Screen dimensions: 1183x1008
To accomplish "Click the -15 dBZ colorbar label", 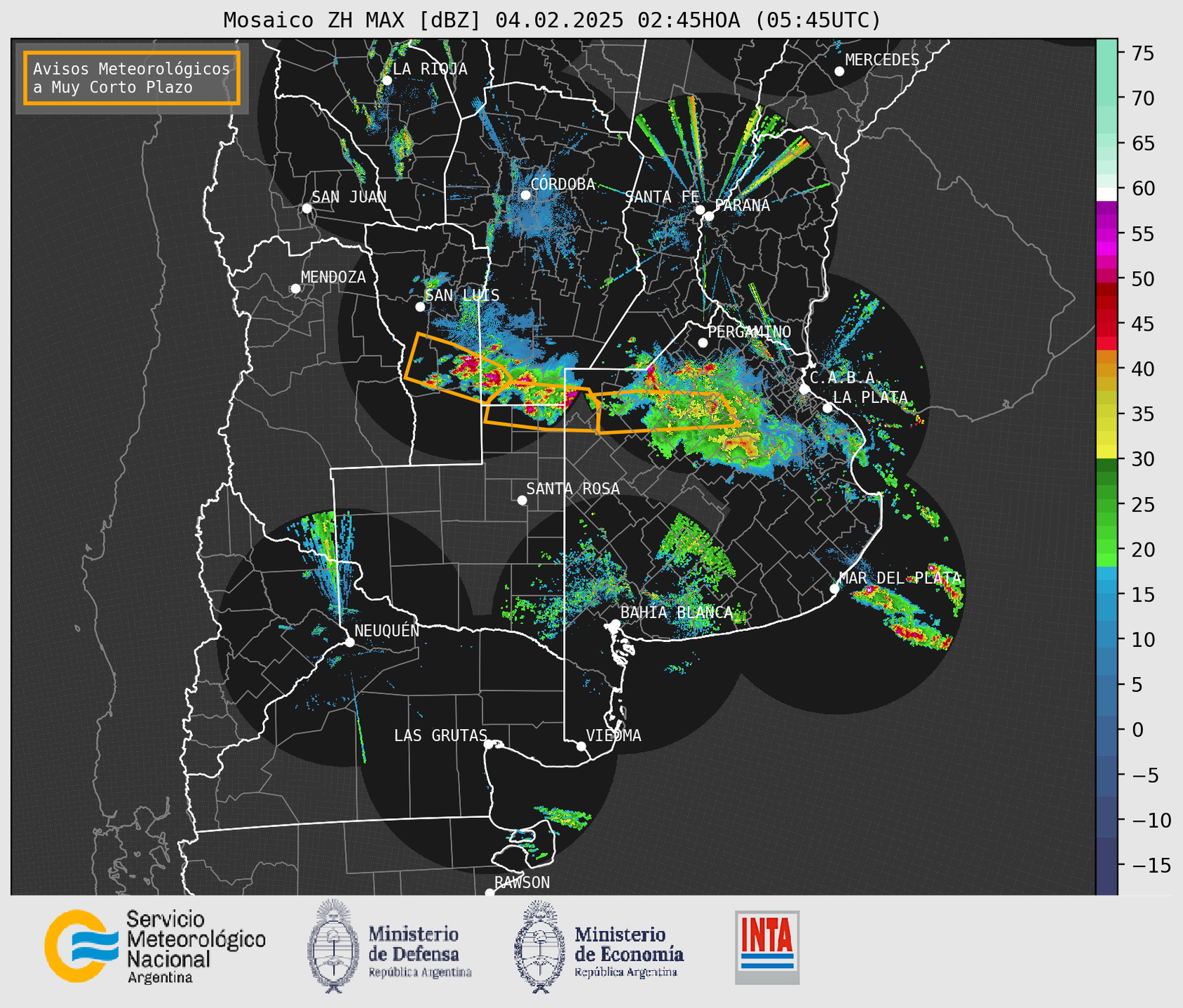I will (1151, 865).
